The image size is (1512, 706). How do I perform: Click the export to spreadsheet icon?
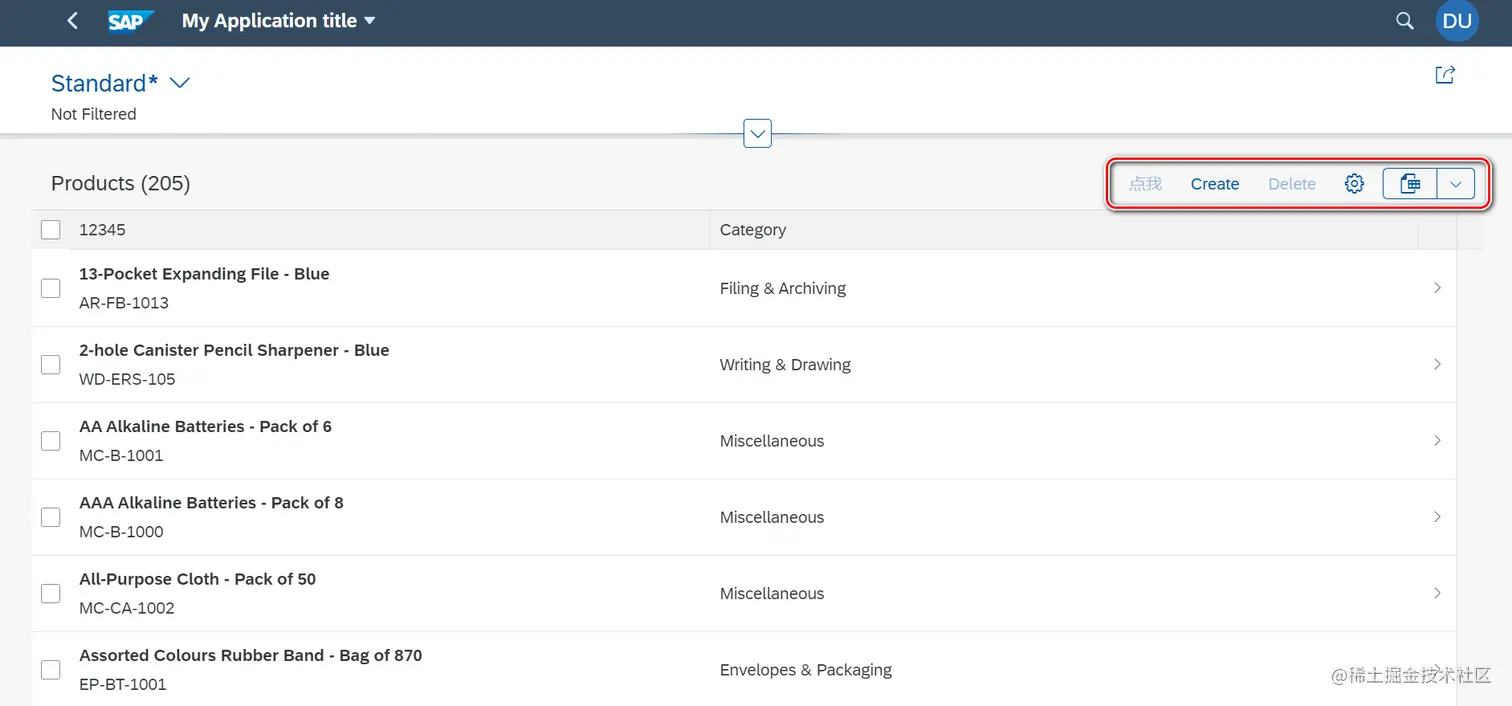pos(1410,184)
